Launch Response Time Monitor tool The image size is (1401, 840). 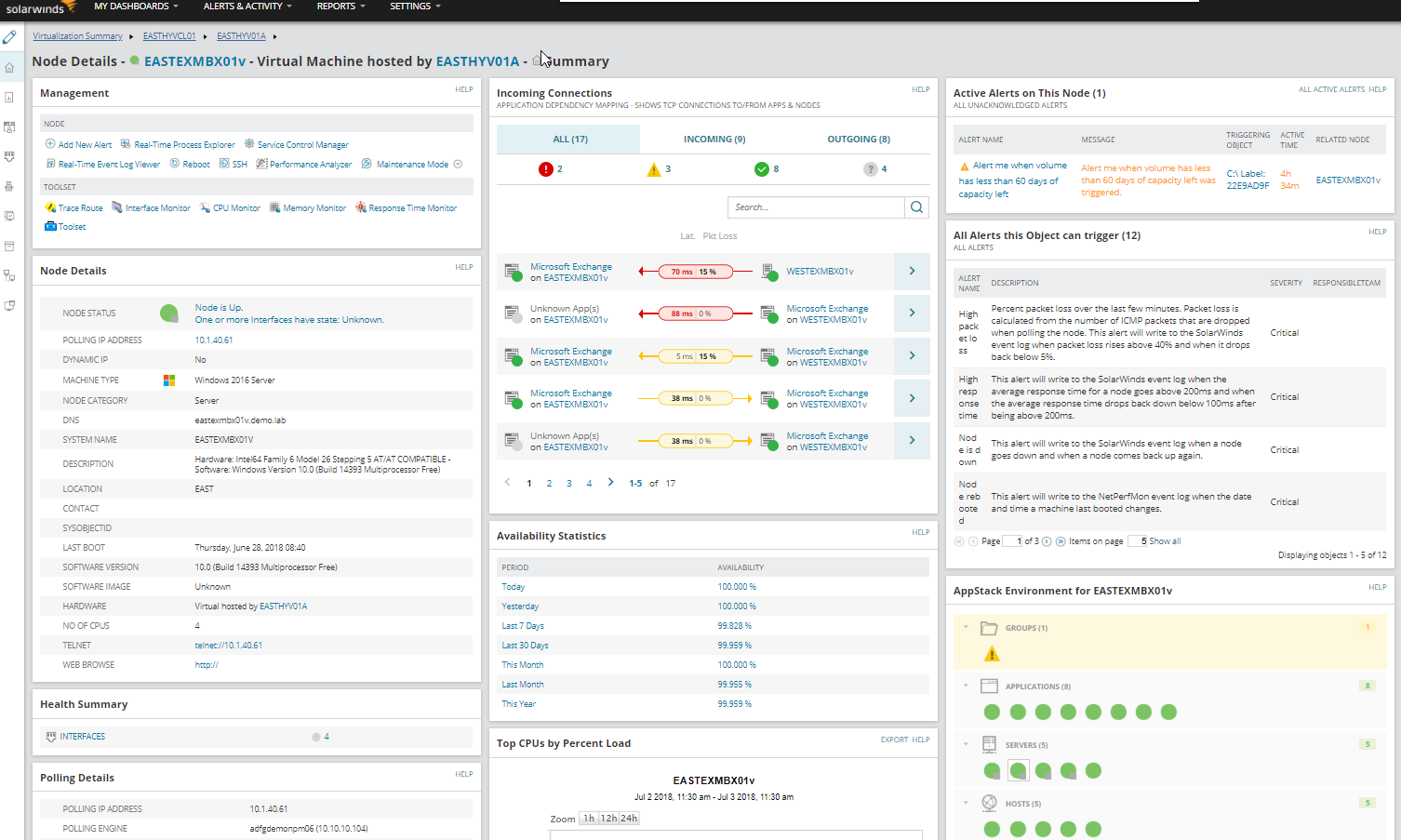(x=407, y=207)
